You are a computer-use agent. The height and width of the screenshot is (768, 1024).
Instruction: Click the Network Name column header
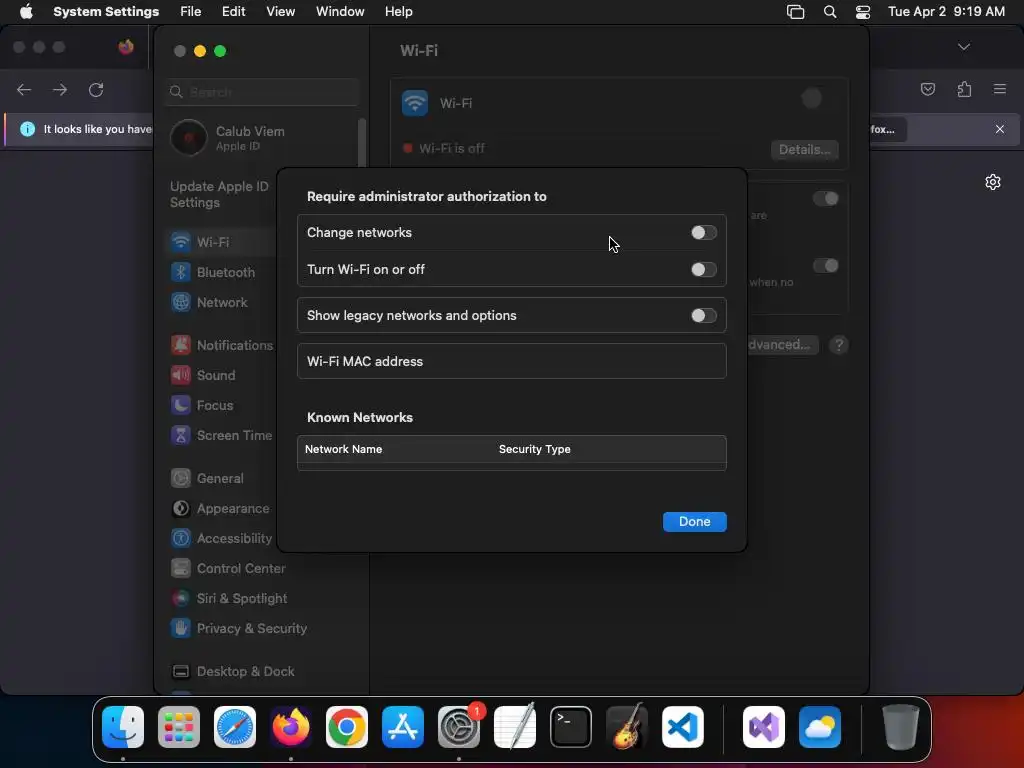tap(344, 449)
